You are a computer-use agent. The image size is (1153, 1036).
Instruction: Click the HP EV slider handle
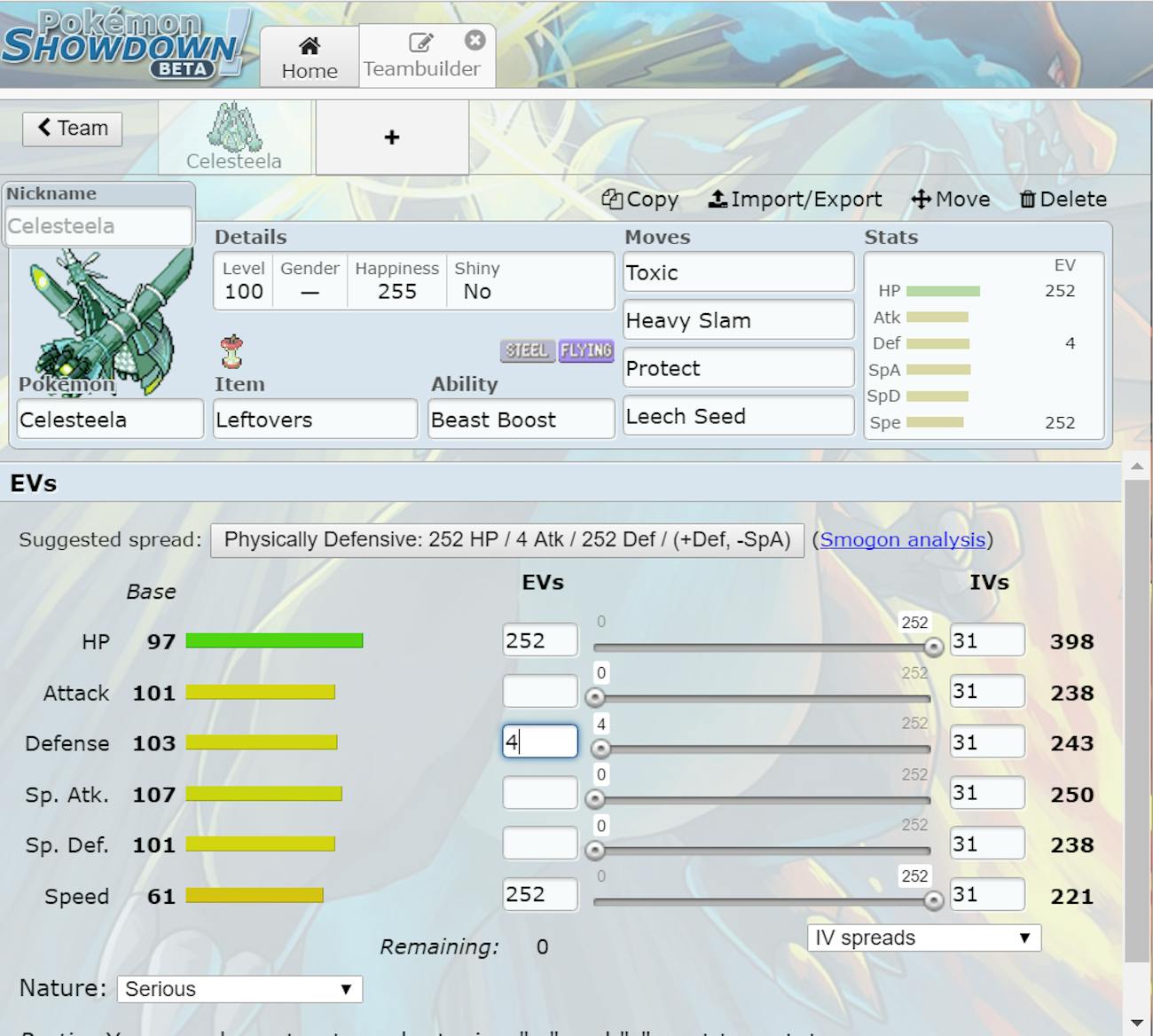point(933,647)
